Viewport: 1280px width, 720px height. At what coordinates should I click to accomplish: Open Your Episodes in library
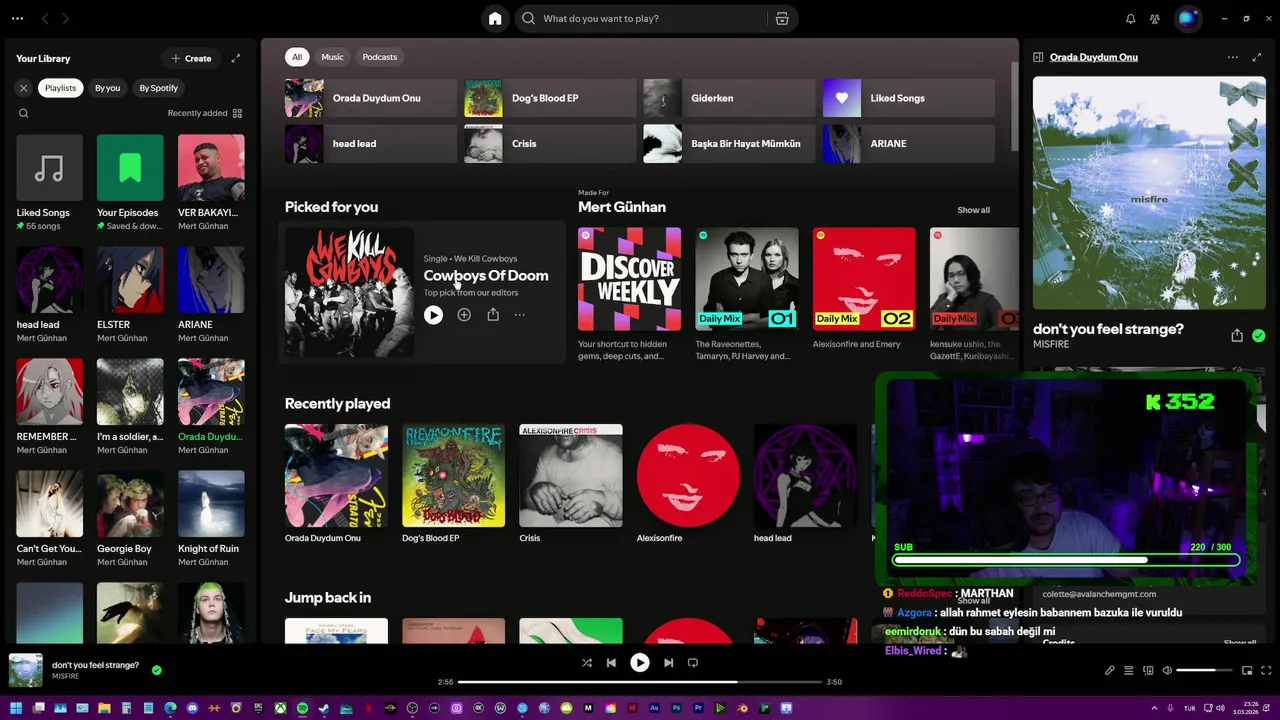(x=130, y=183)
